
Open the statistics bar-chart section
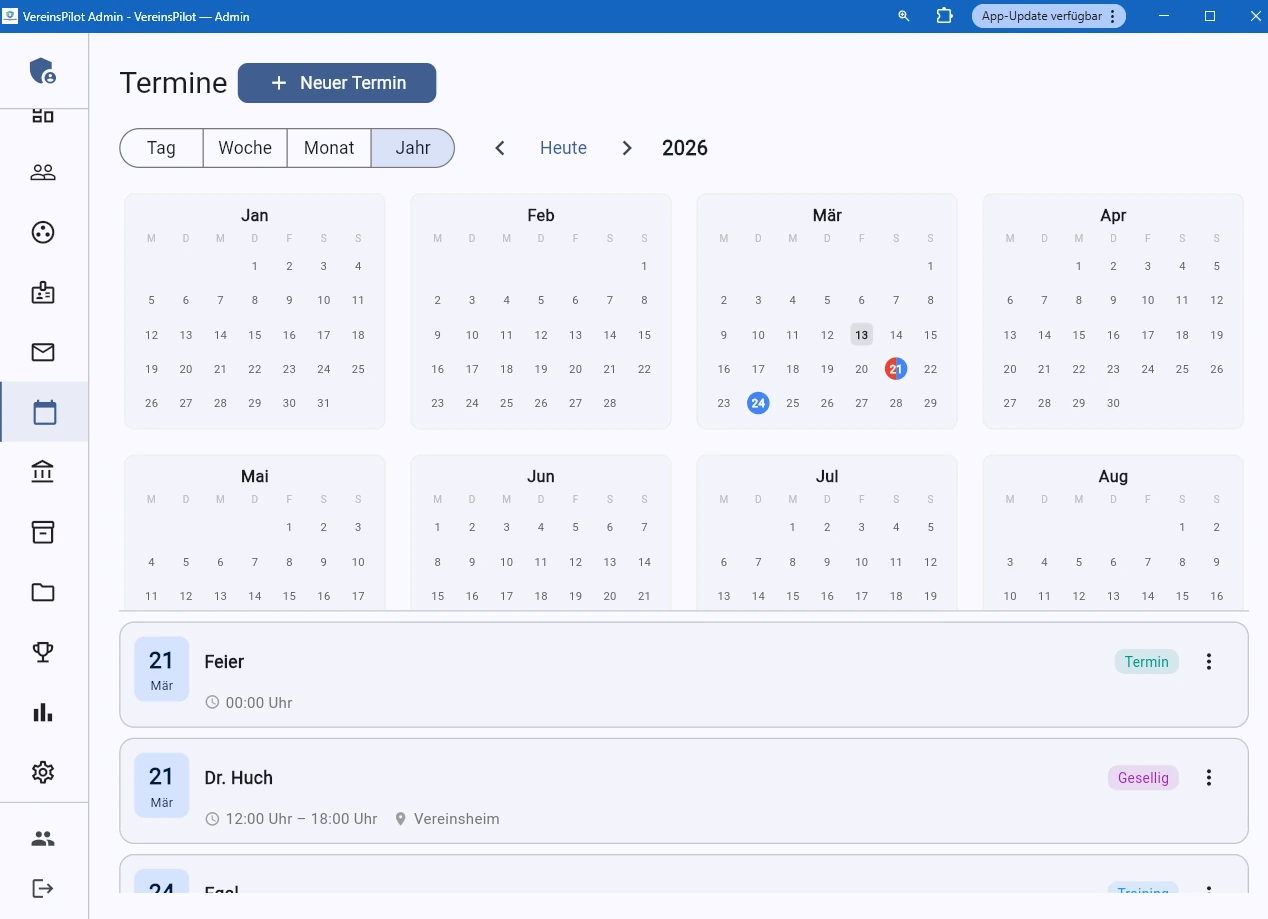[x=43, y=712]
